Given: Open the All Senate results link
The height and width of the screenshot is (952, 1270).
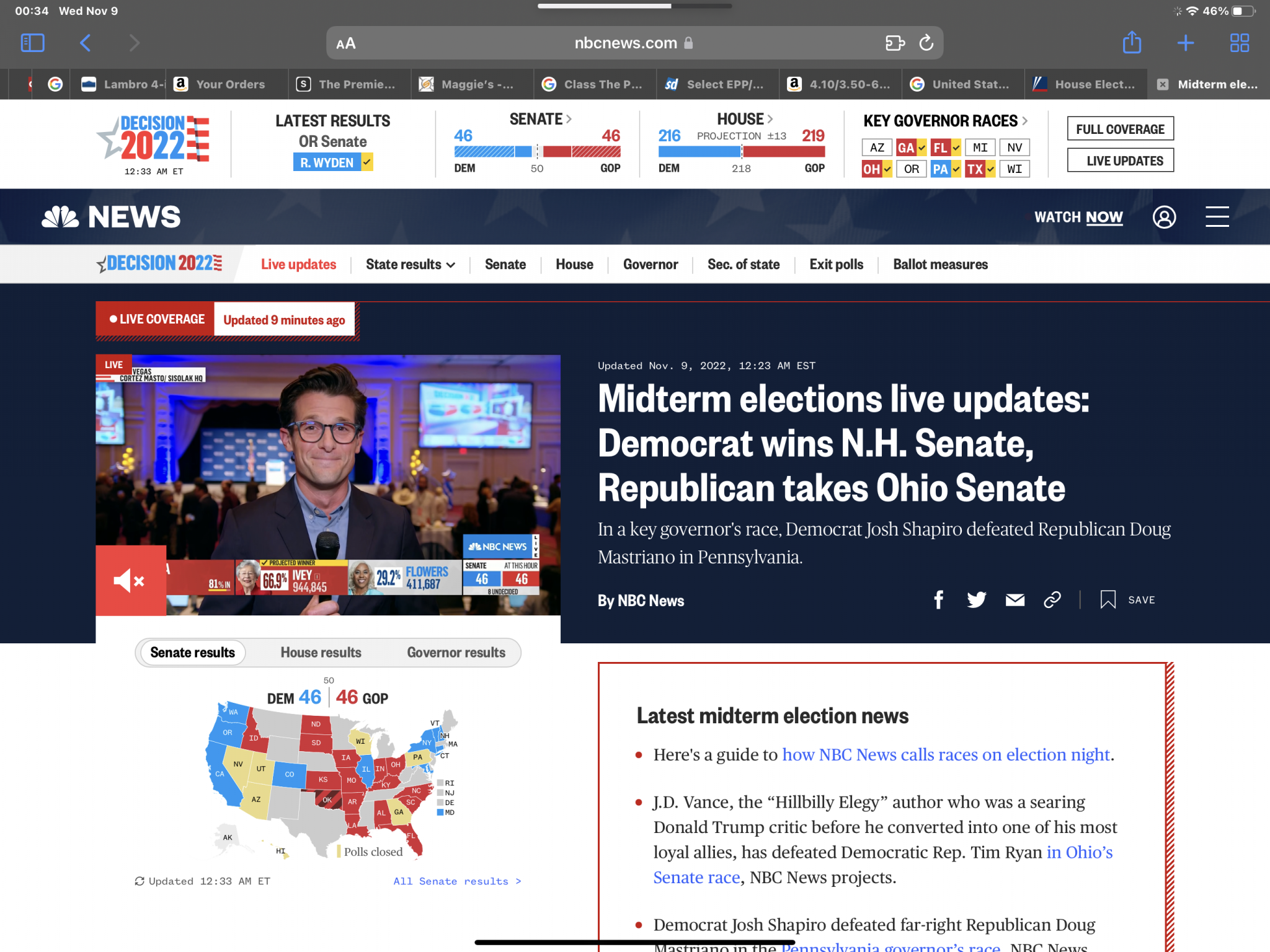Looking at the screenshot, I should 457,881.
